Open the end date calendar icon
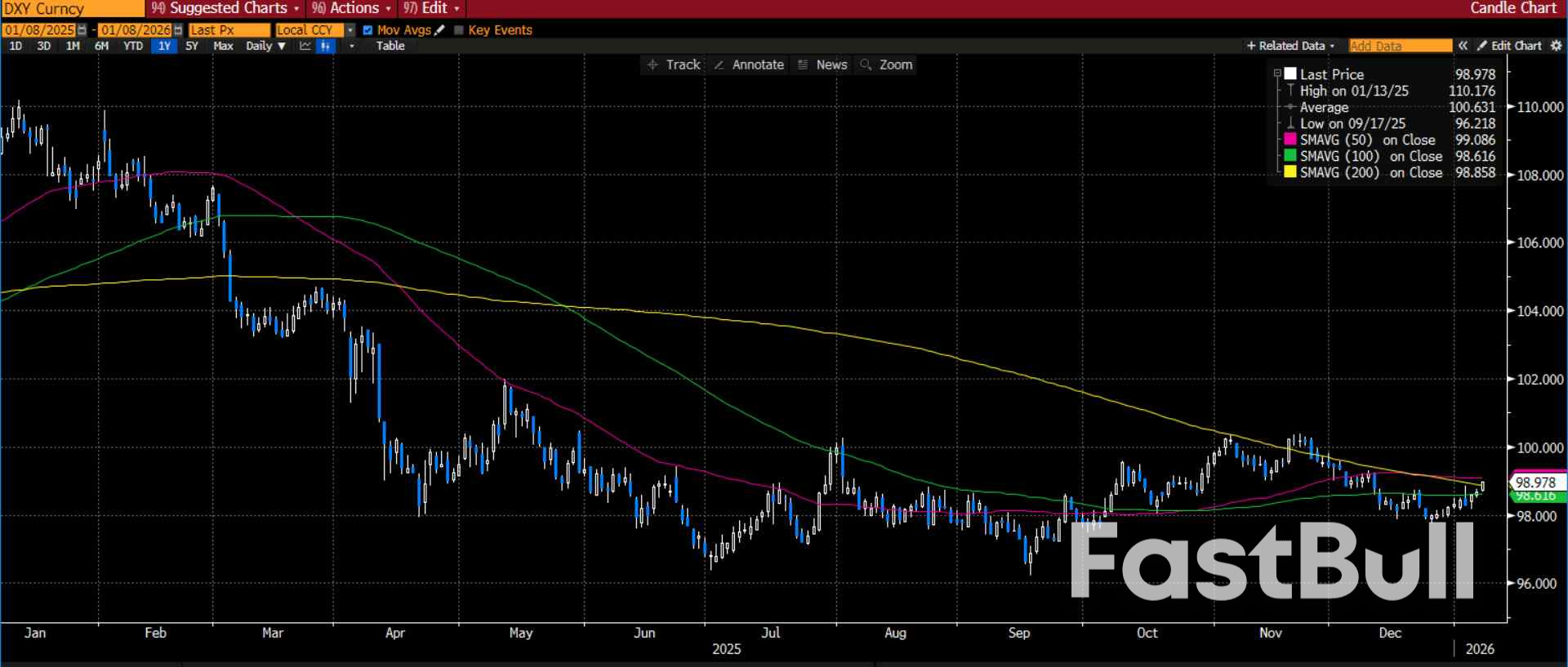 (x=178, y=30)
